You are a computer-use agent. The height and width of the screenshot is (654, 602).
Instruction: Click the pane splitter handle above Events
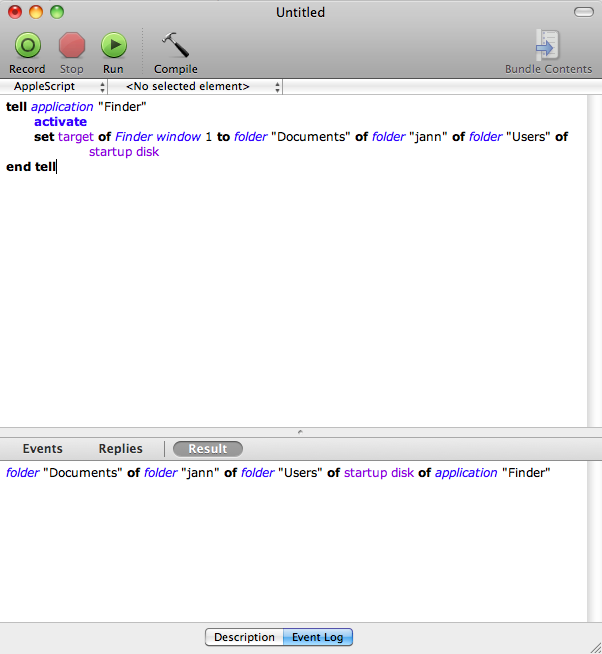300,431
